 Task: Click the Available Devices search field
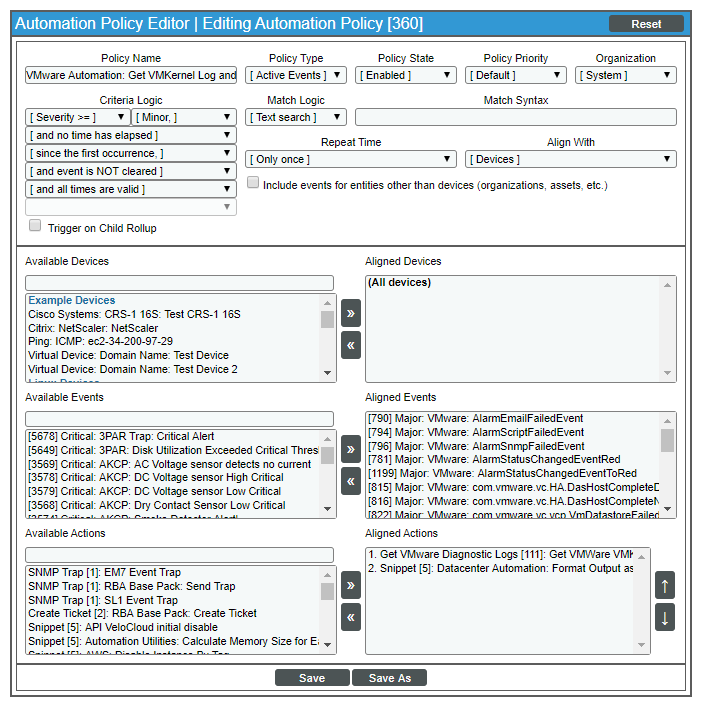pyautogui.click(x=179, y=283)
